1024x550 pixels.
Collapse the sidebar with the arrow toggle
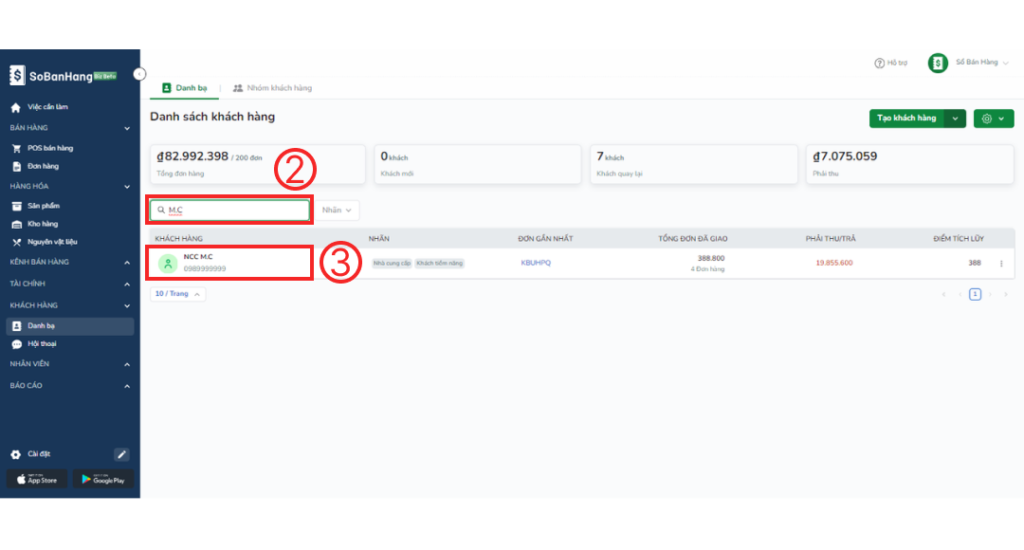[139, 74]
